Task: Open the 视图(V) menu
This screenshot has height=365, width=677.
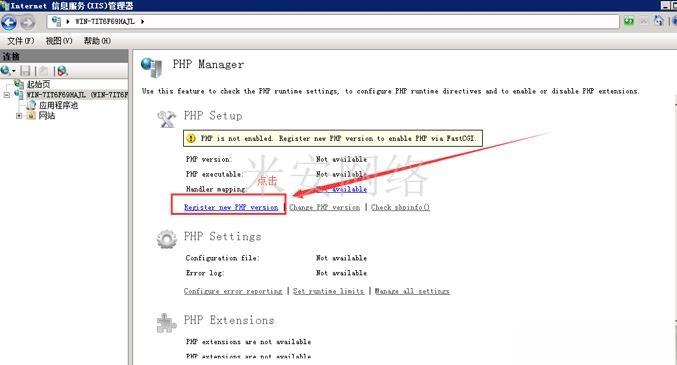Action: pos(59,41)
